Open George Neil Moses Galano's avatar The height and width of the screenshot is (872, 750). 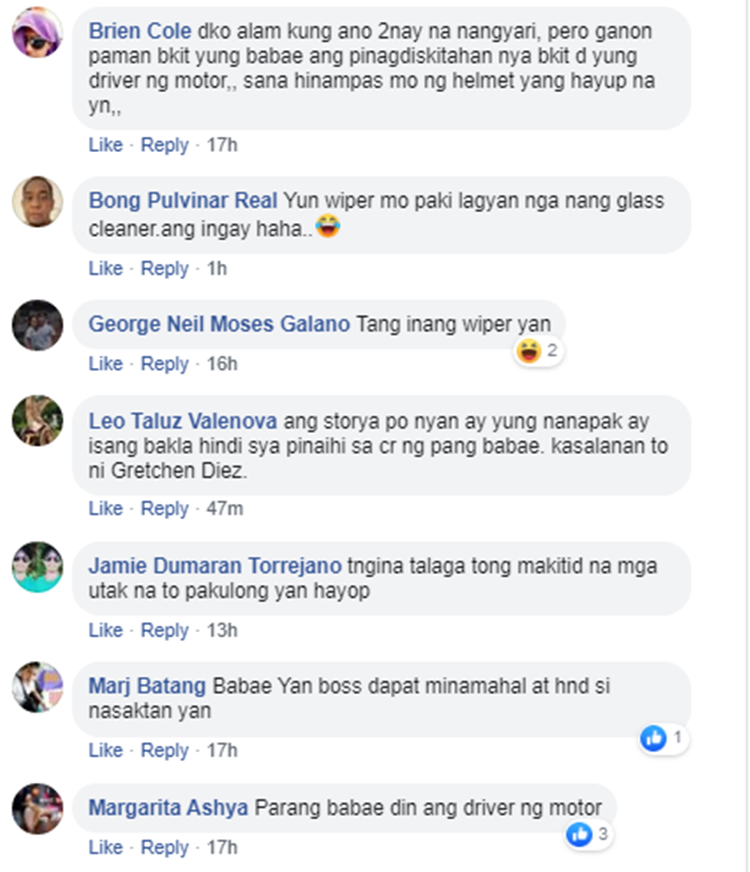[37, 325]
